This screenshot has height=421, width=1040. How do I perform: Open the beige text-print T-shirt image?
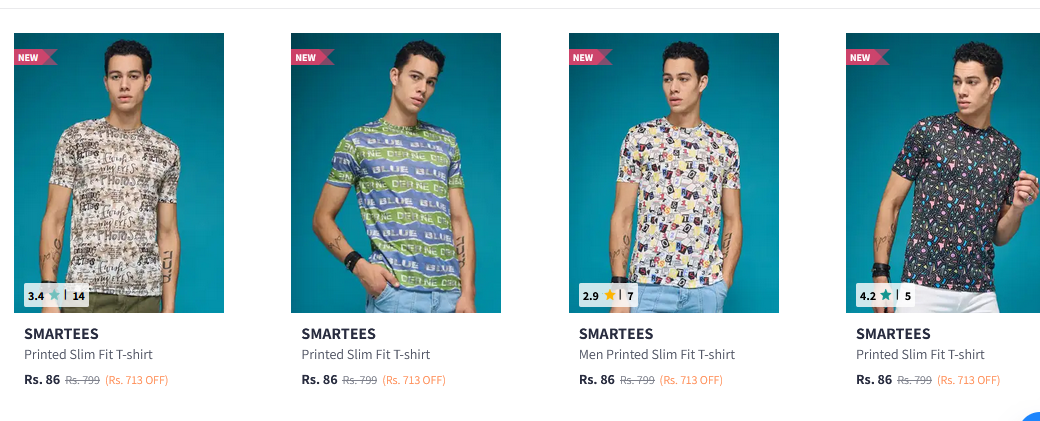pos(119,170)
